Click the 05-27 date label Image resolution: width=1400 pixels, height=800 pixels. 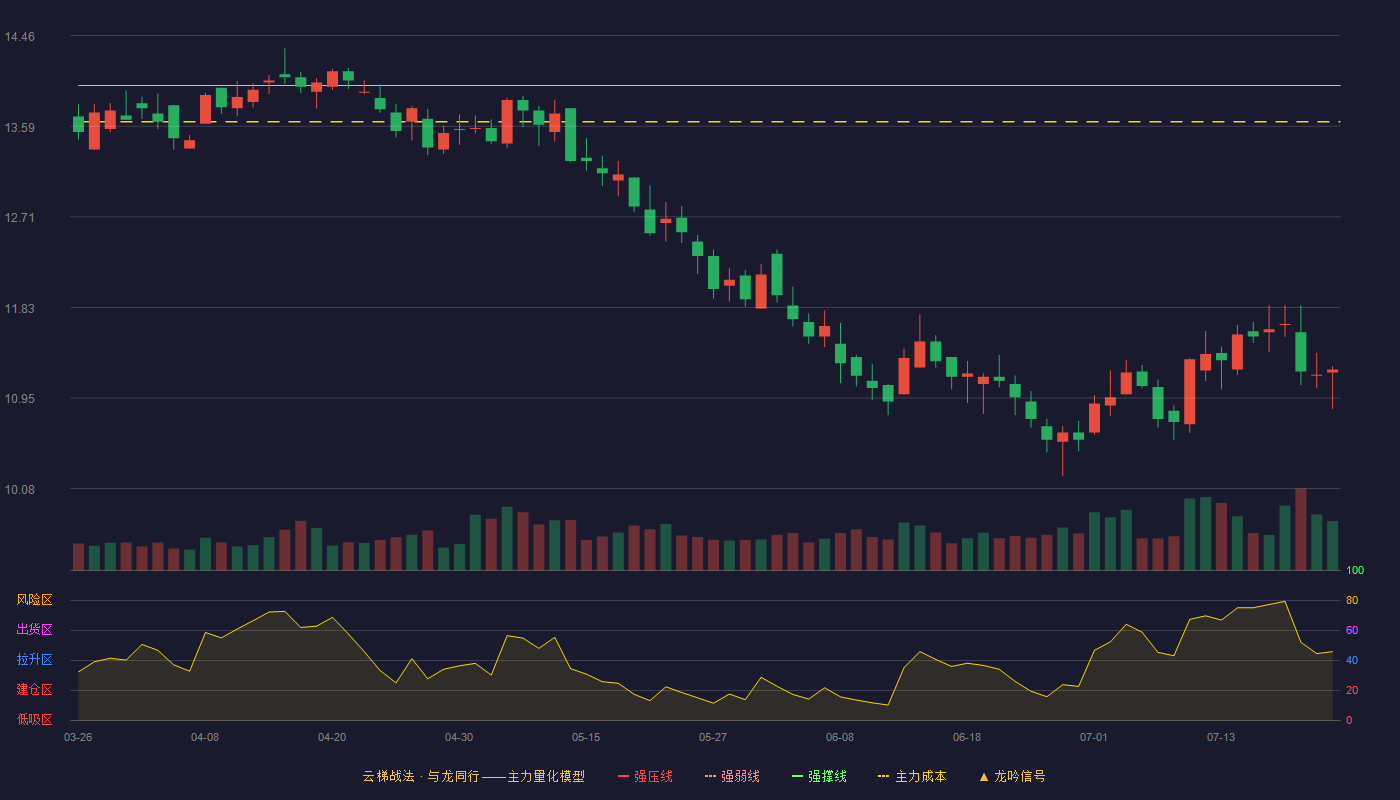pos(713,737)
